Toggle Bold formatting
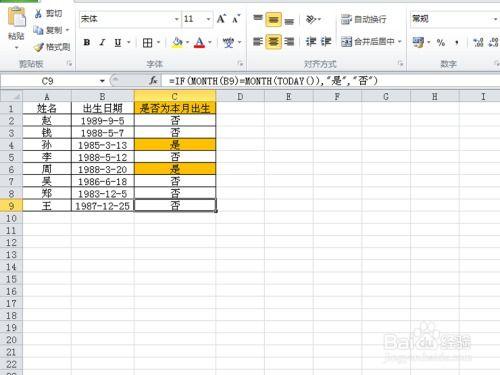This screenshot has width=500, height=375. (87, 42)
